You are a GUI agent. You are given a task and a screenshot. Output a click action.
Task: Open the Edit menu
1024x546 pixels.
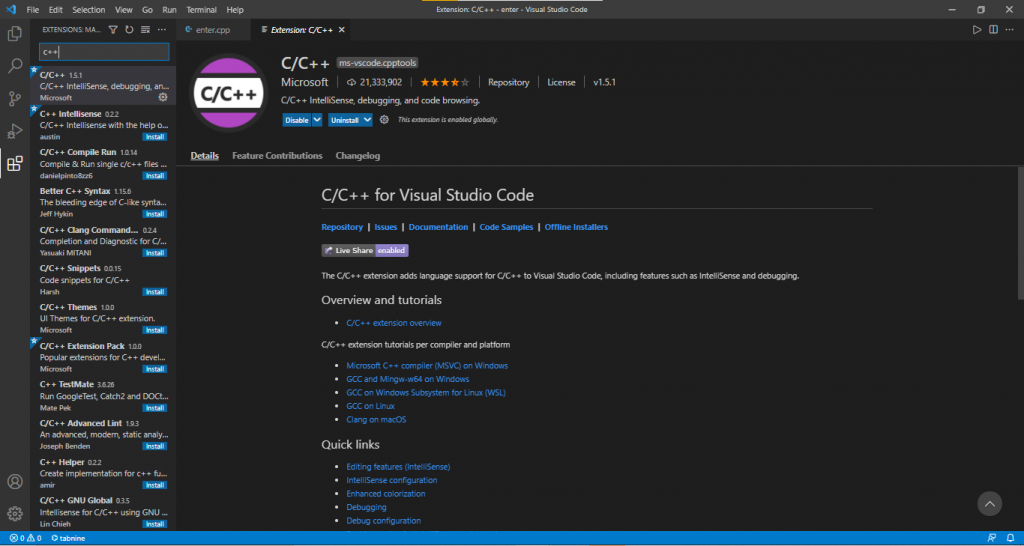[x=56, y=10]
